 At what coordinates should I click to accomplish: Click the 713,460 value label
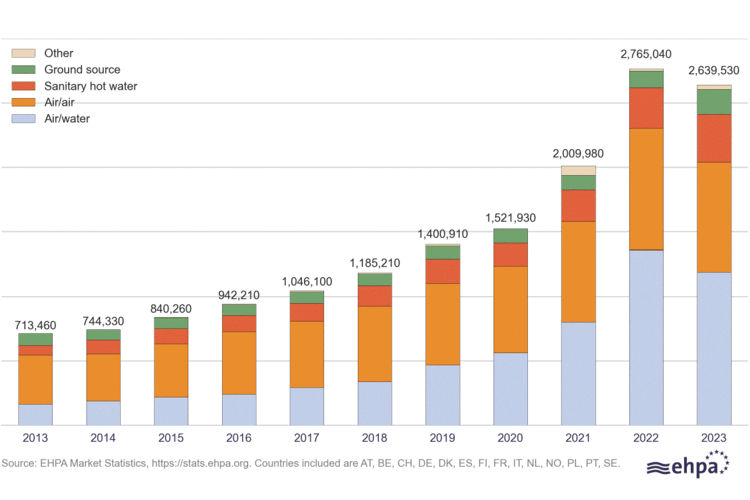tap(35, 326)
